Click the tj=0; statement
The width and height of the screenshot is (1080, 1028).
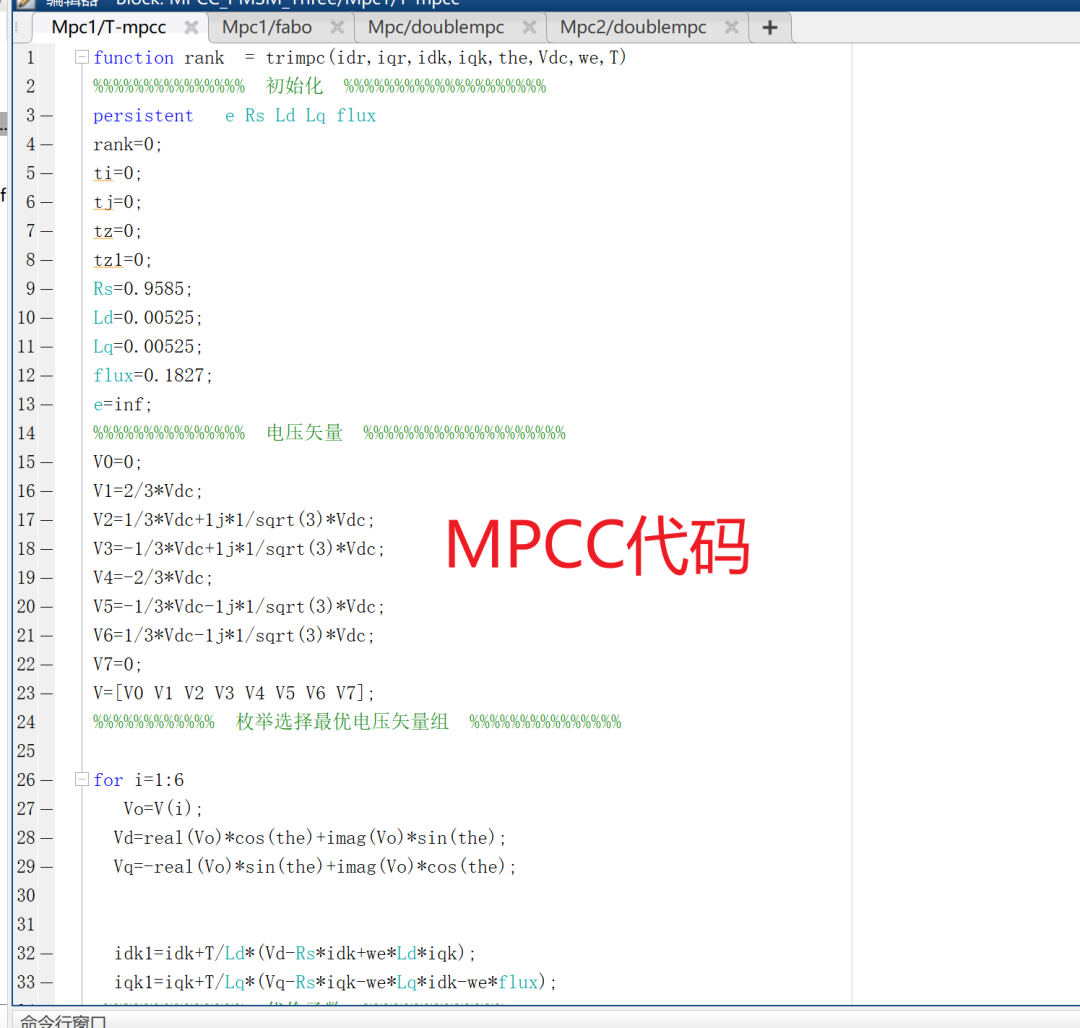(117, 202)
